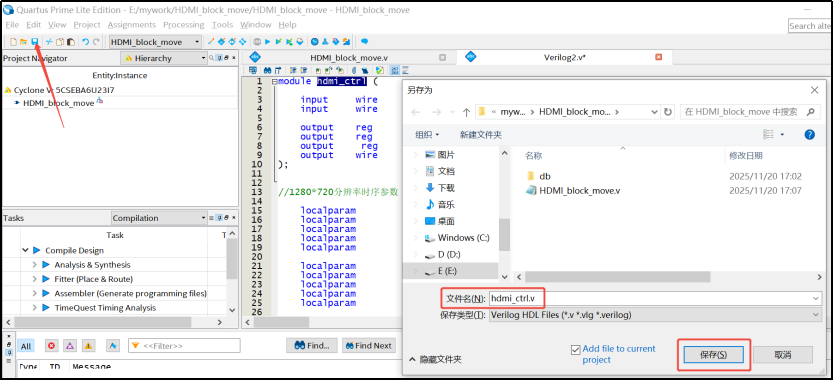Screen dimensions: 833x380
Task: Click the up-one-level arrow in the save dialog
Action: [466, 112]
